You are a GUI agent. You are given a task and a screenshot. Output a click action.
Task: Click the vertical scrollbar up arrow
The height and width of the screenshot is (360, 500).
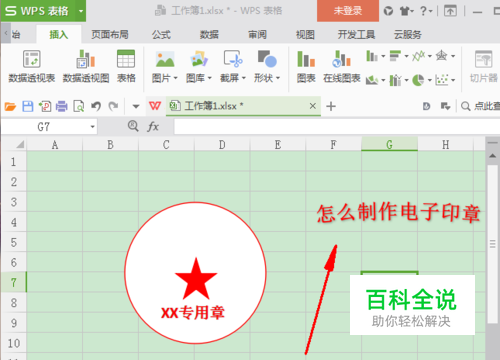click(x=493, y=156)
